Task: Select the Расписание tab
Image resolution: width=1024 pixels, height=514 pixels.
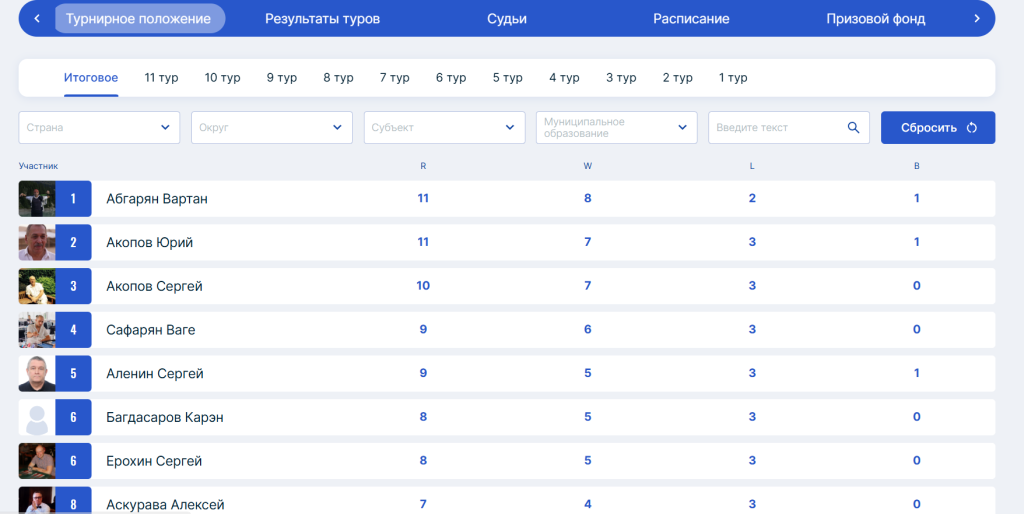Action: pyautogui.click(x=692, y=19)
